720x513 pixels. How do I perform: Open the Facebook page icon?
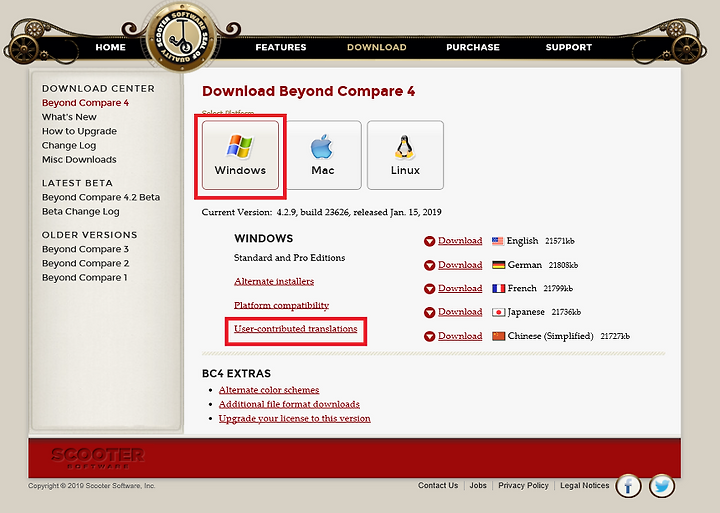pyautogui.click(x=628, y=486)
